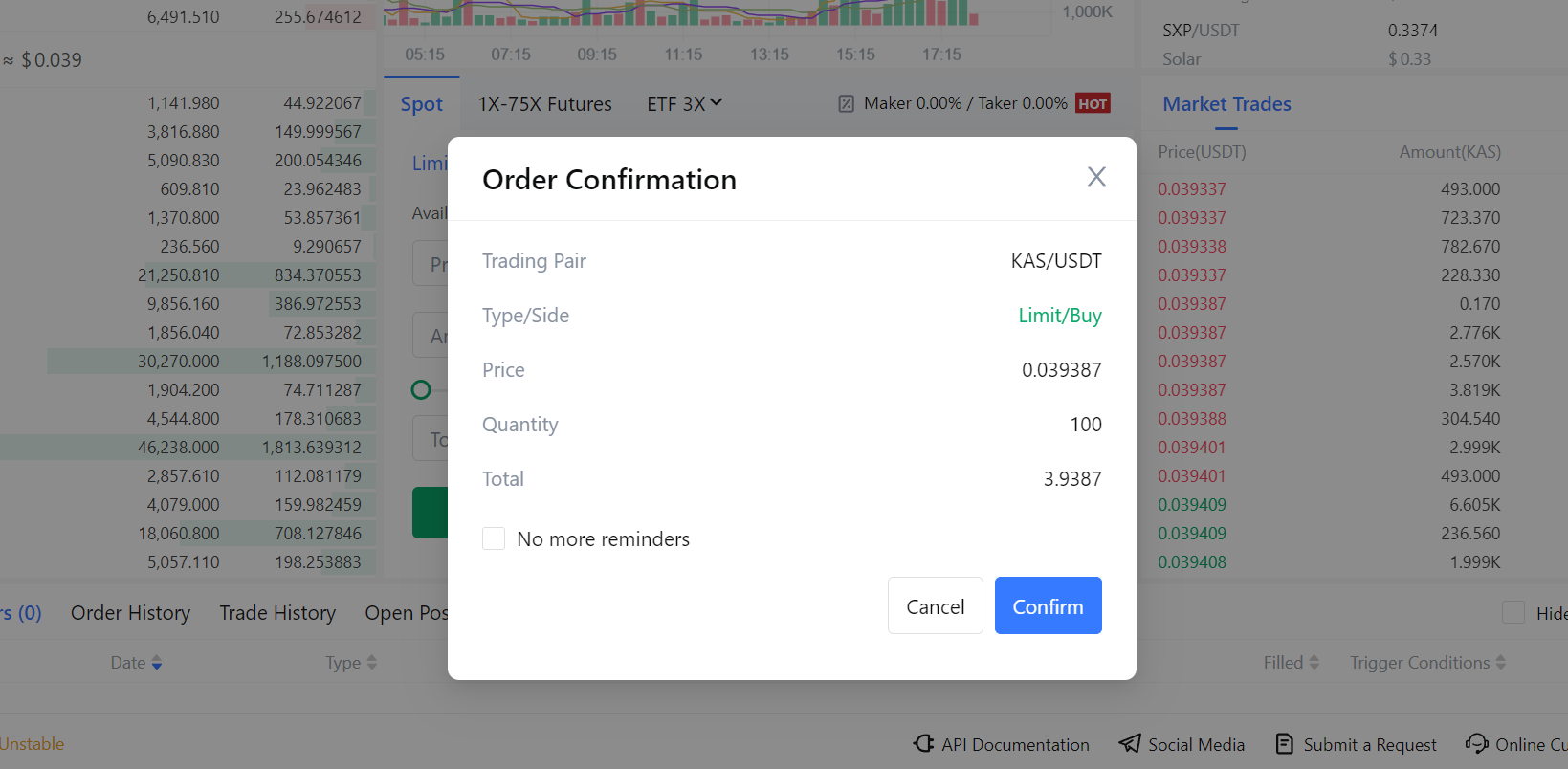Open the 1X-75X Futures tab
This screenshot has width=1568, height=769.
[544, 103]
